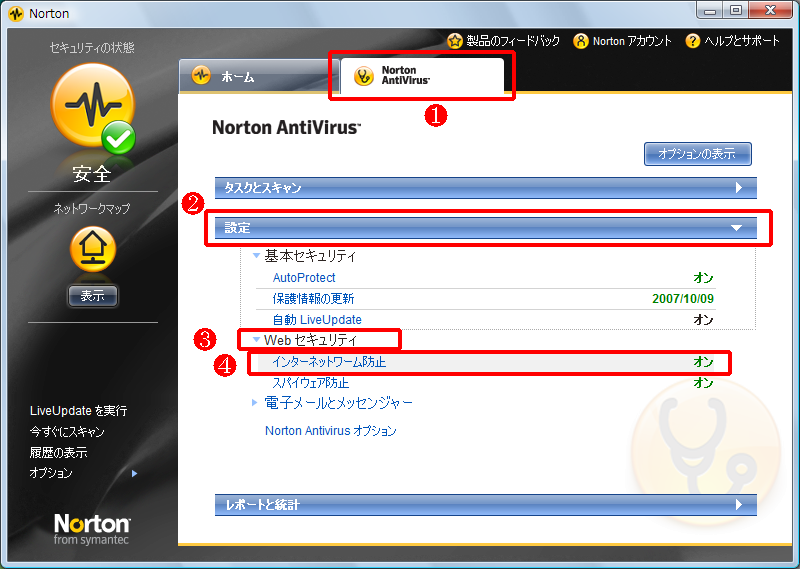Click the Network Map house icon
Image resolution: width=800 pixels, height=569 pixels.
(92, 248)
